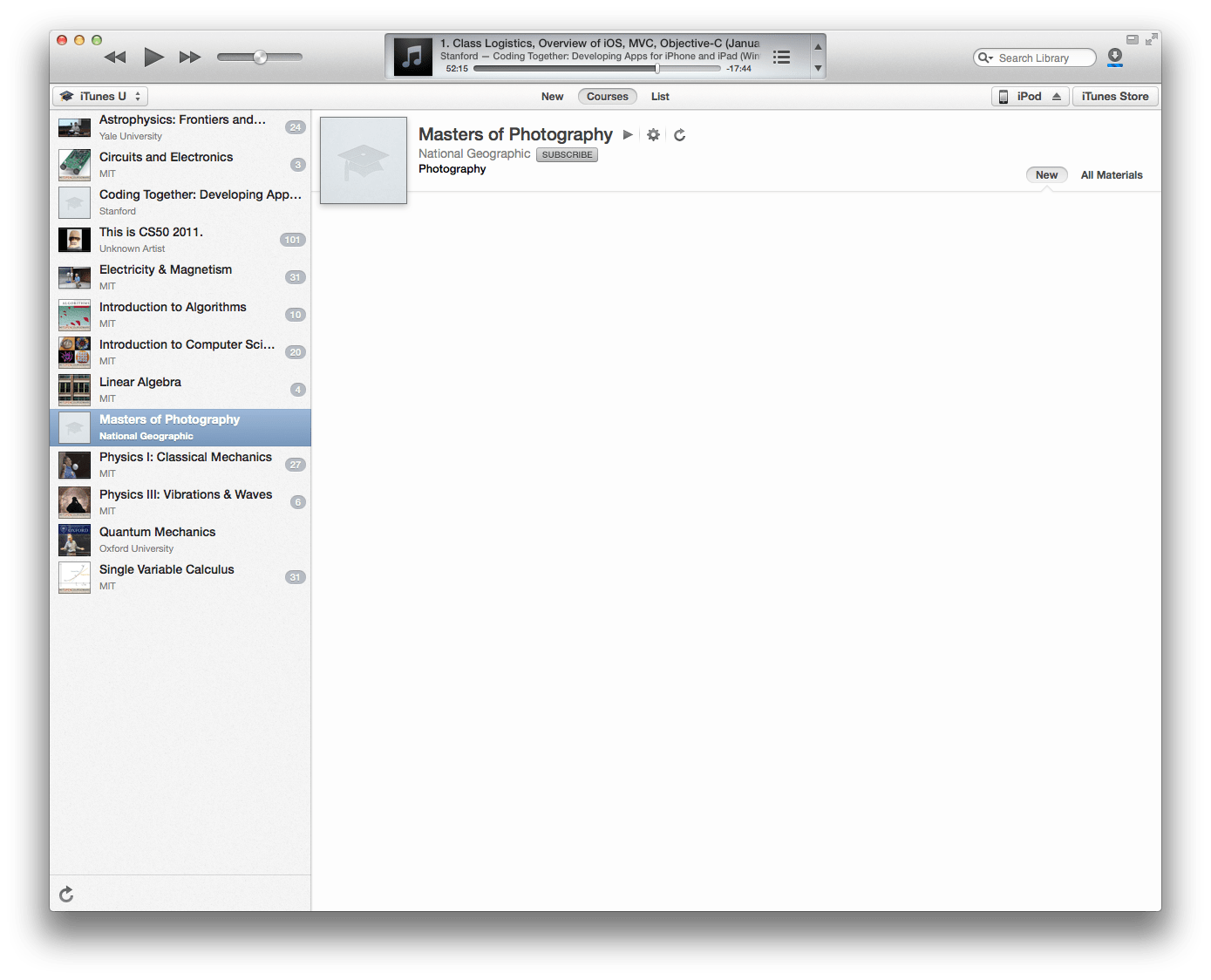Refresh the Masters of Photography course
Viewport: 1211px width, 980px height.
[x=679, y=135]
